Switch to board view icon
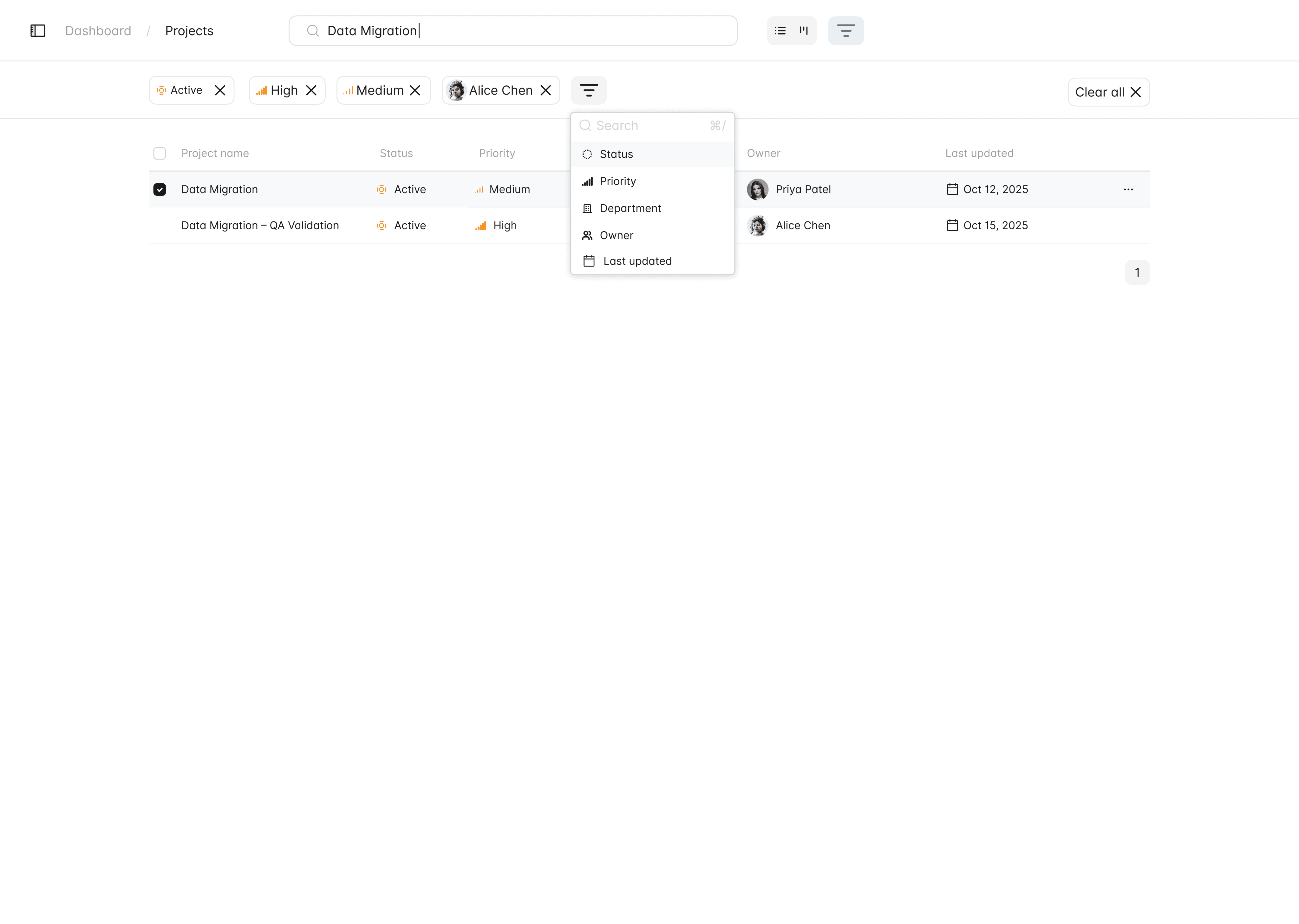This screenshot has height=924, width=1299. pos(804,31)
